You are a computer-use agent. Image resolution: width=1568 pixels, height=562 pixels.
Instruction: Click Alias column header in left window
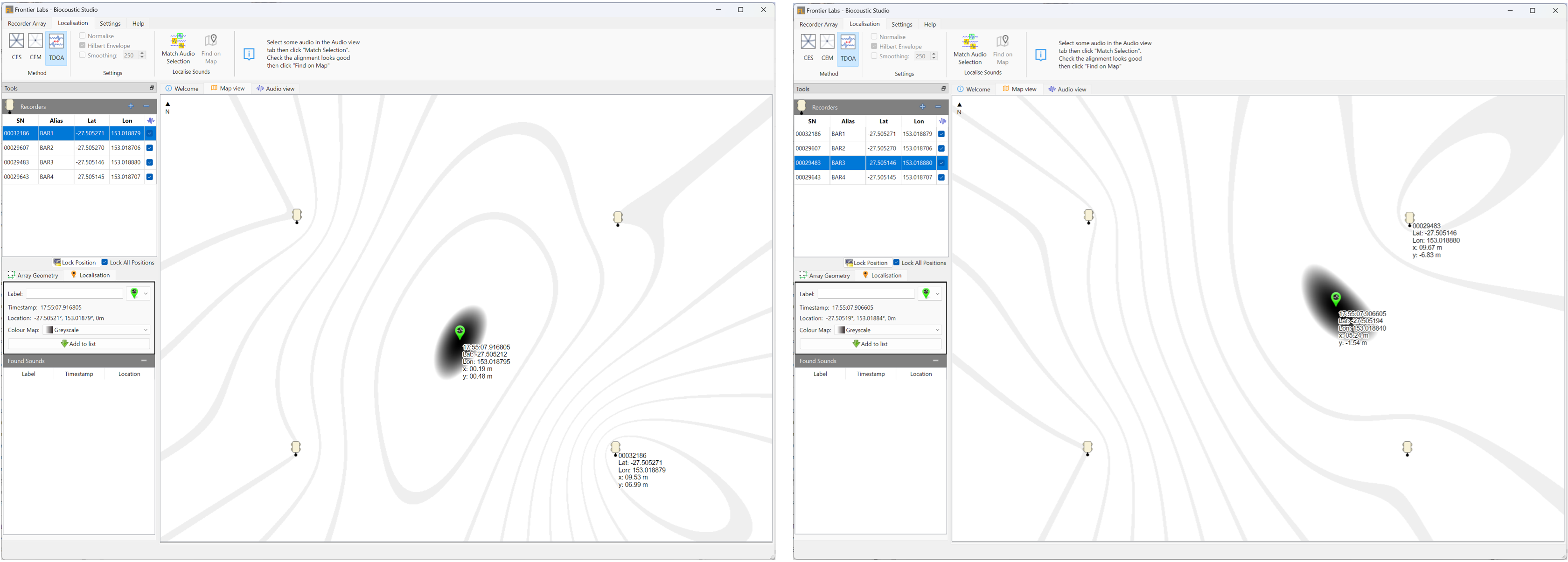(x=56, y=120)
